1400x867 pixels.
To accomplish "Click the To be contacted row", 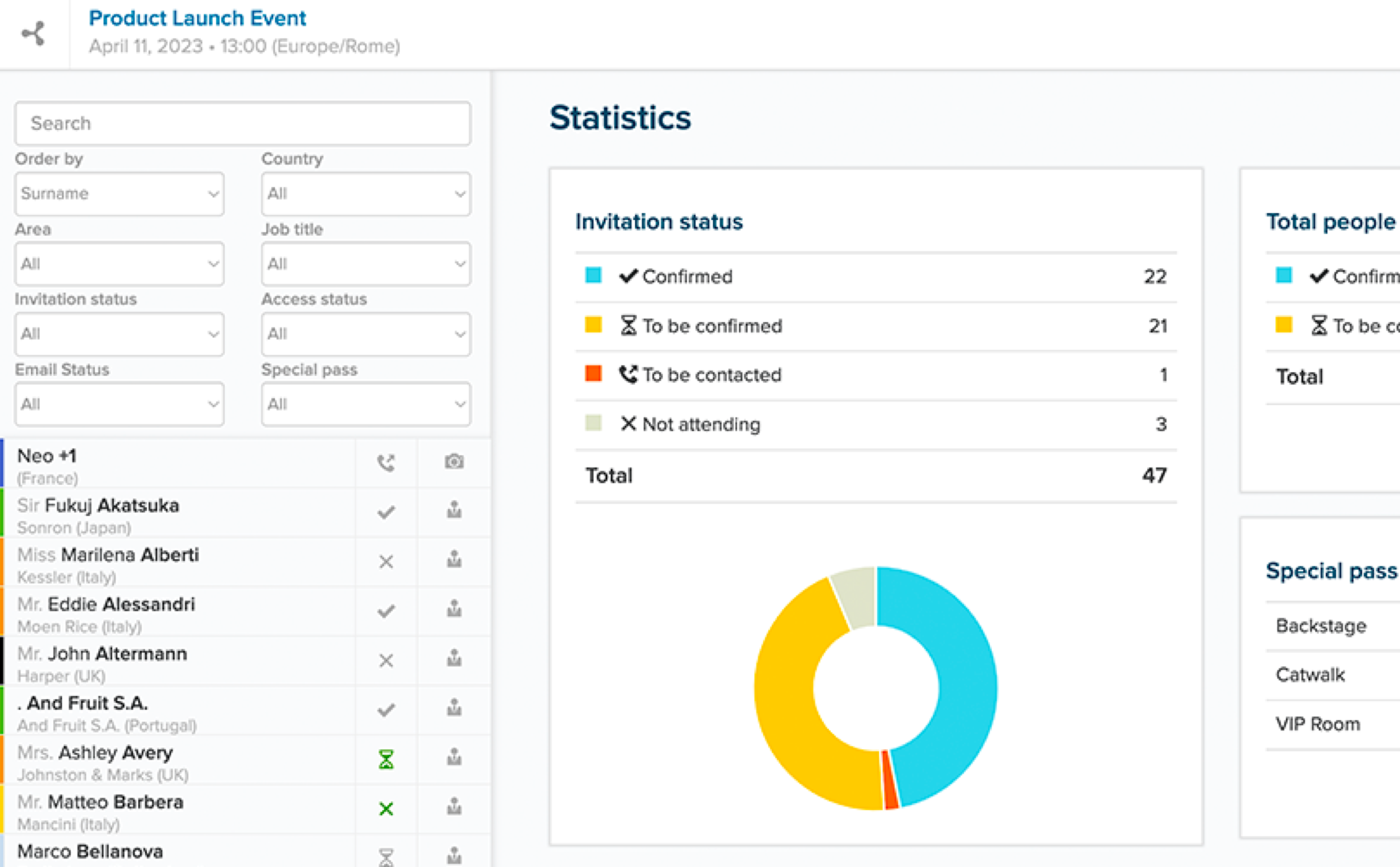I will pos(876,375).
